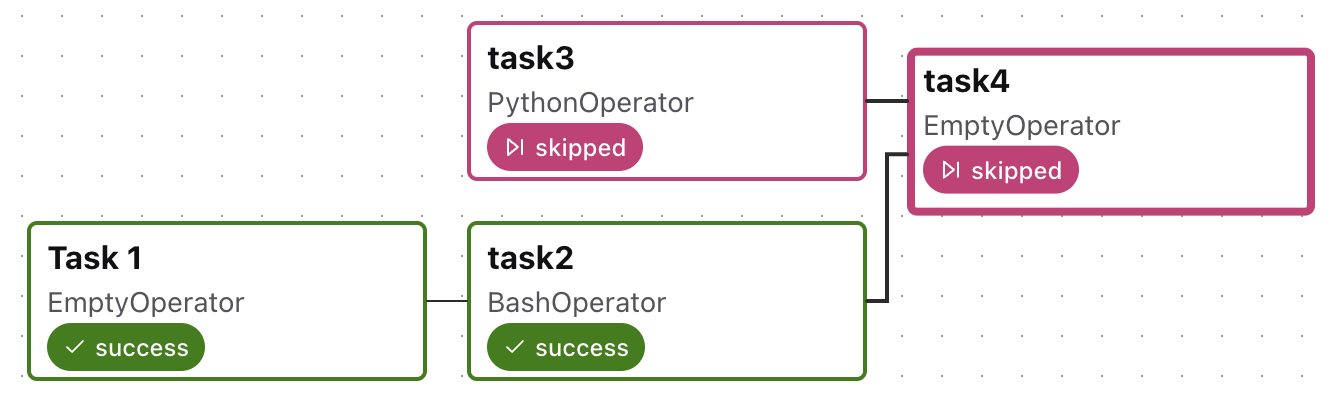Viewport: 1340px width, 400px height.
Task: Select the edge from task3 to task4
Action: coord(886,101)
